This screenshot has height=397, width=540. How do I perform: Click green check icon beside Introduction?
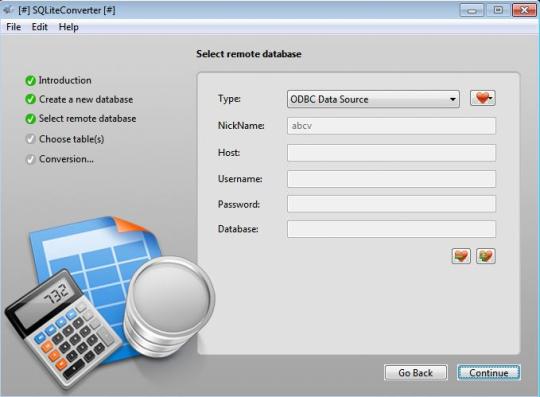31,81
